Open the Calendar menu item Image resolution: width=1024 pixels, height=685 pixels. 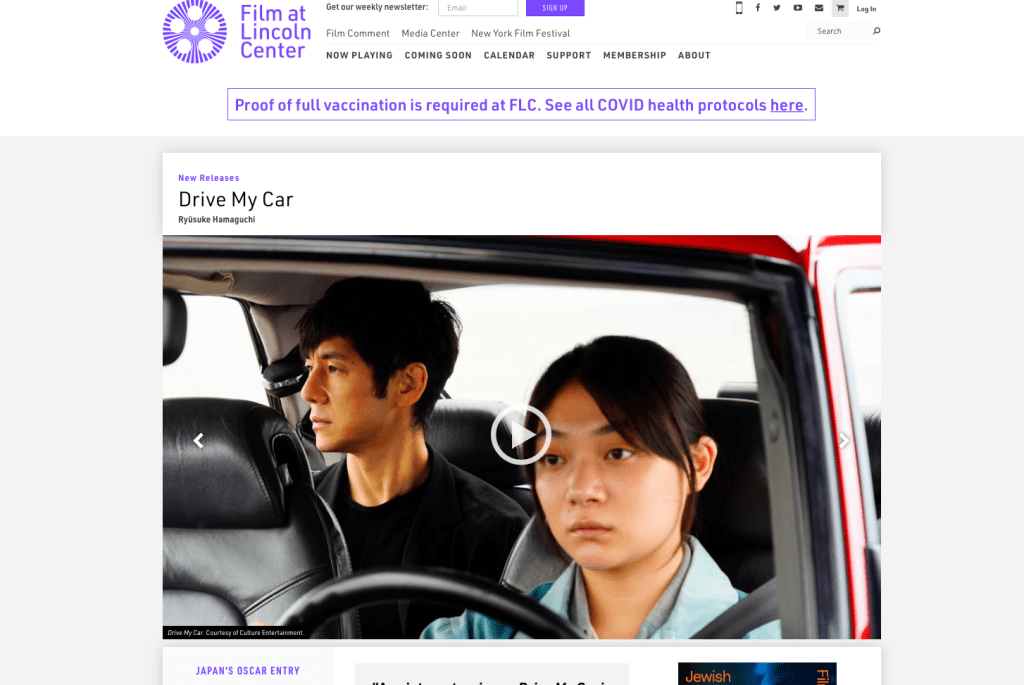pyautogui.click(x=509, y=56)
